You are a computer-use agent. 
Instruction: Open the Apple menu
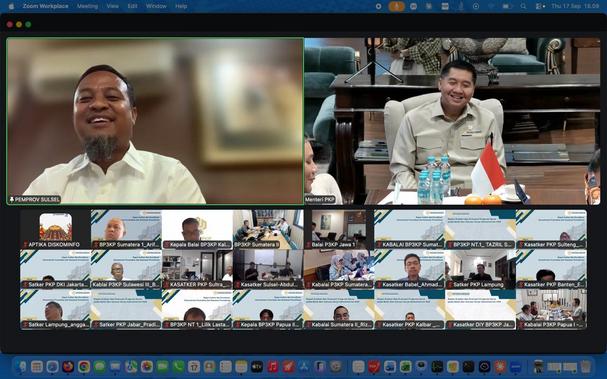(x=11, y=6)
